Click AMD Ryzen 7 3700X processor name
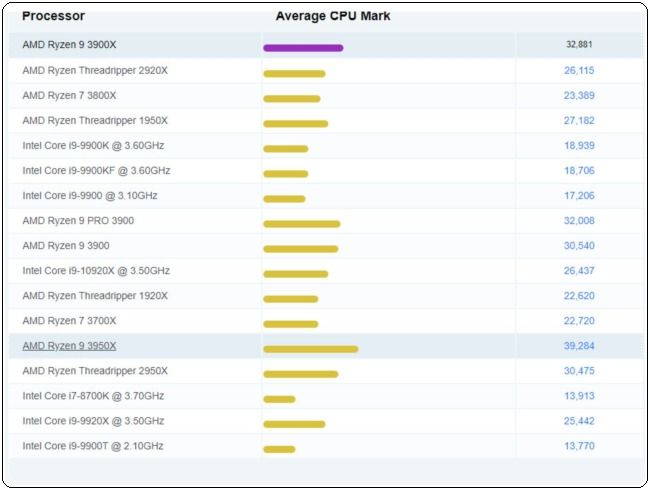 69,320
